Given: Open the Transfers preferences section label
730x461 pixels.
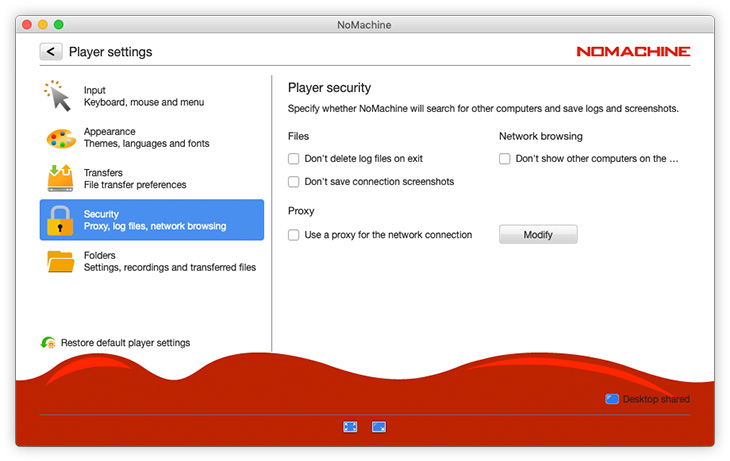Looking at the screenshot, I should click(x=103, y=172).
